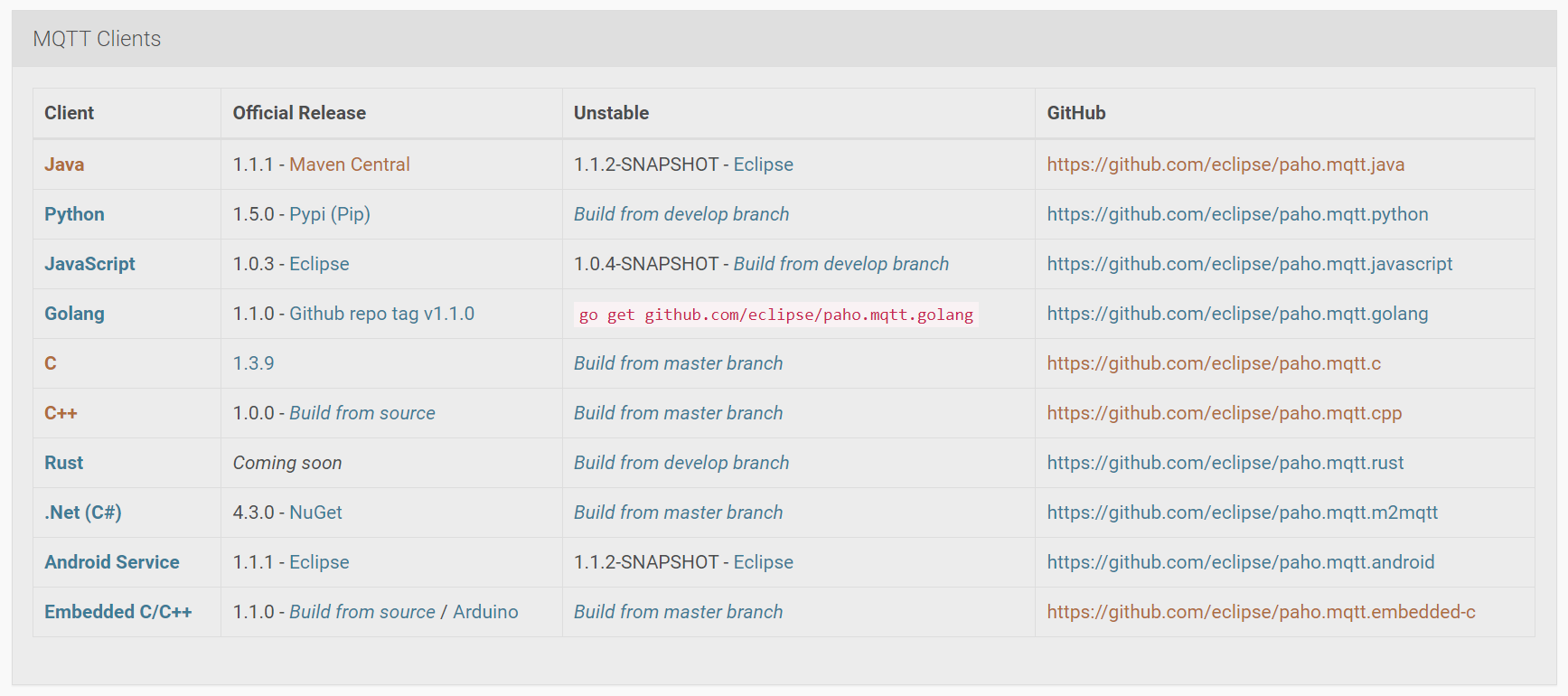
Task: Open the Java client link
Action: (64, 165)
